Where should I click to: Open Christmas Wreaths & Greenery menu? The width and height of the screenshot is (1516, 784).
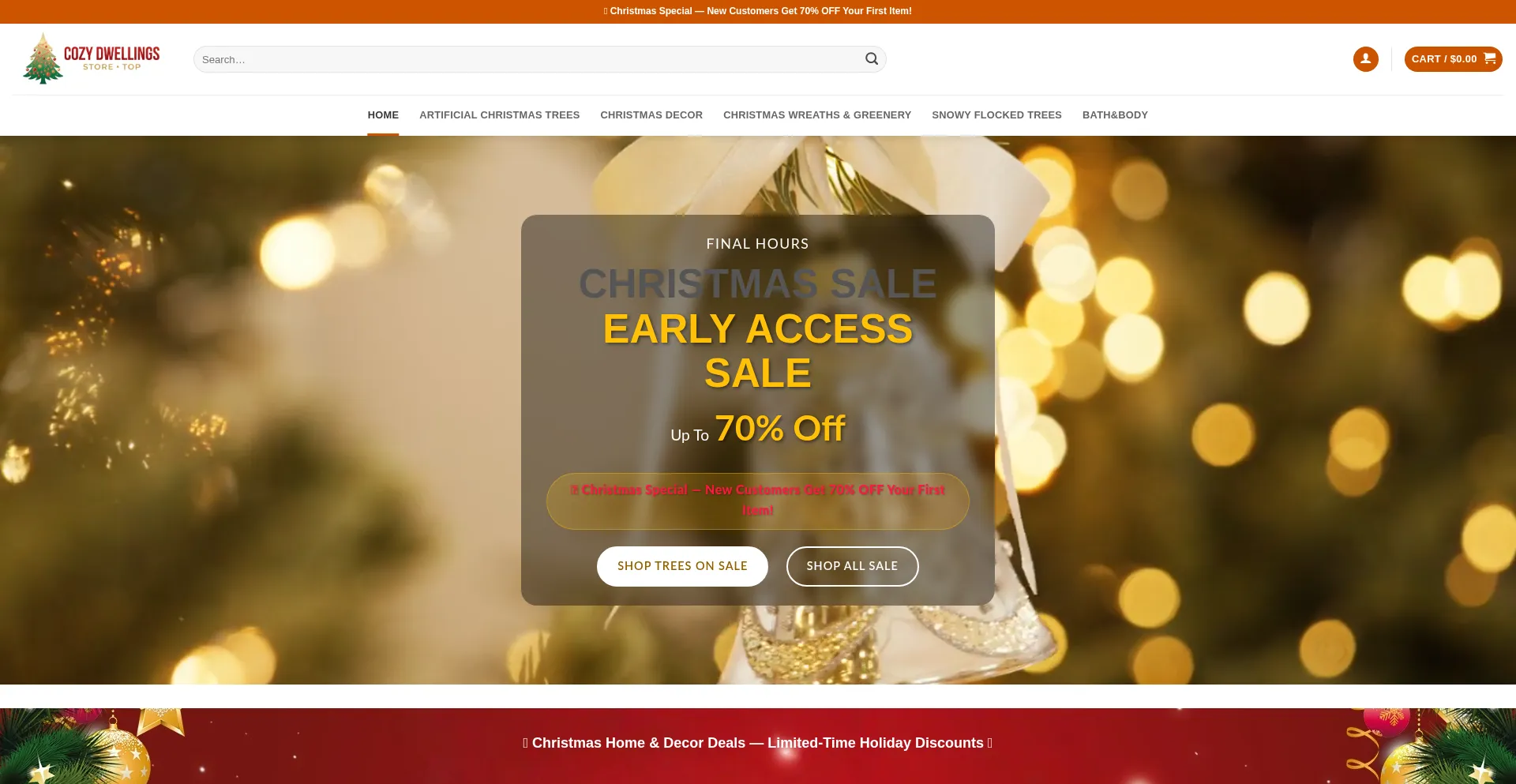tap(817, 115)
